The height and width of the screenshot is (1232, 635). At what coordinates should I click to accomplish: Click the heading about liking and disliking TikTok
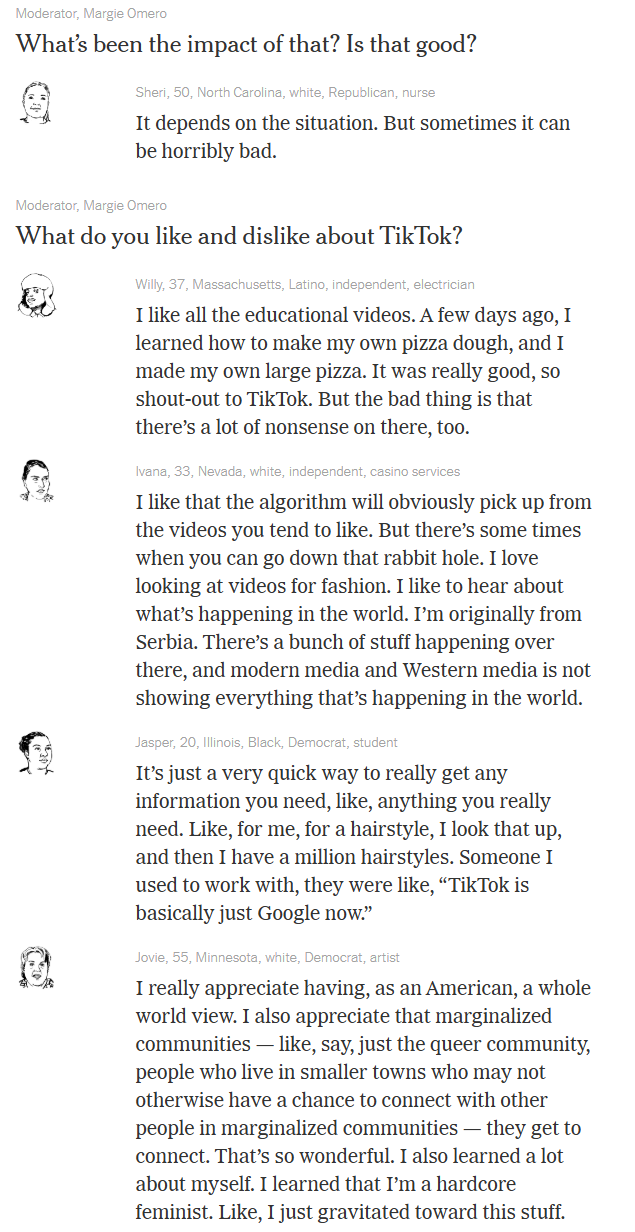click(x=239, y=236)
